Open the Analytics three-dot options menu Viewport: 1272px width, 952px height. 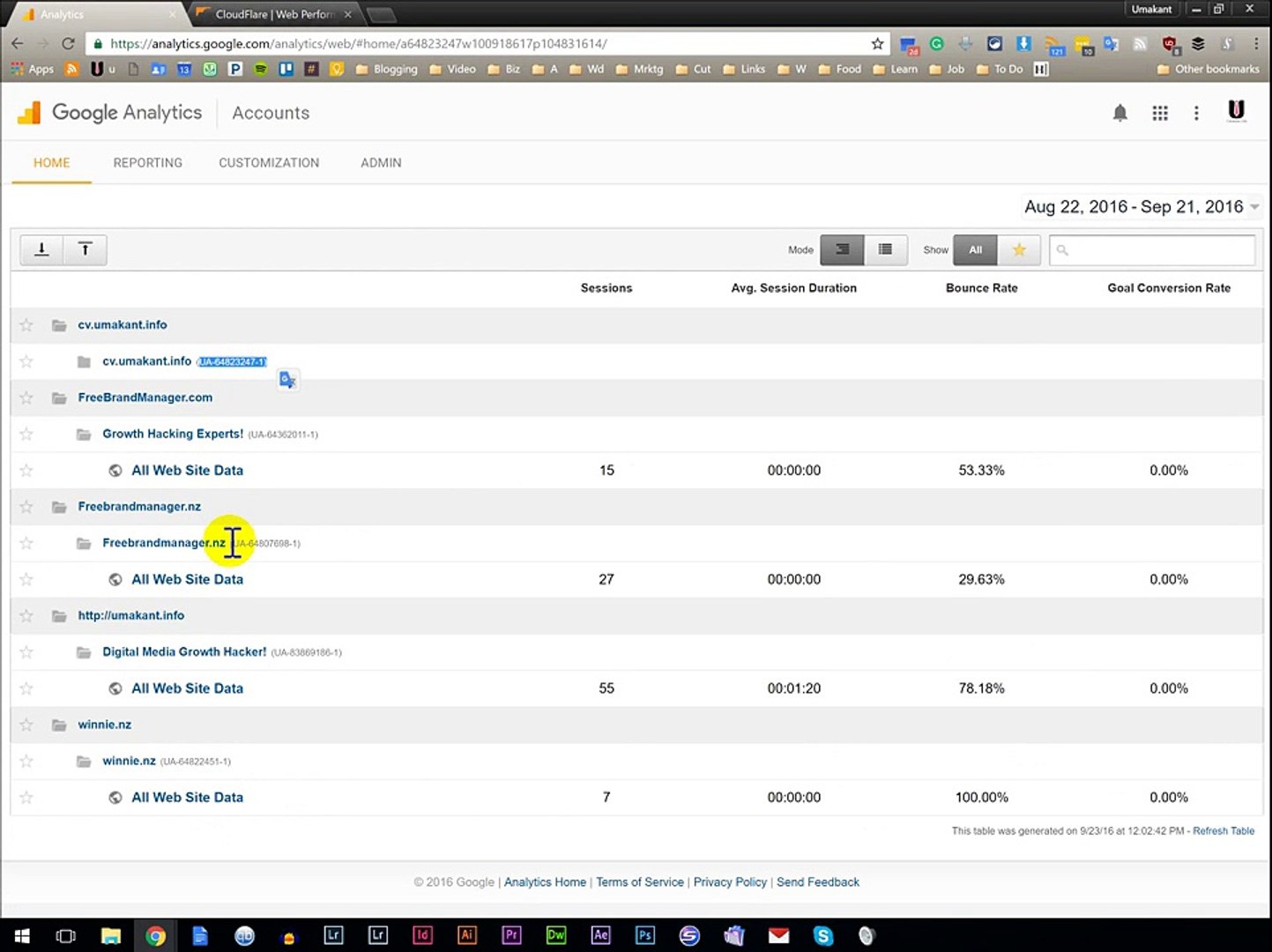(1196, 113)
